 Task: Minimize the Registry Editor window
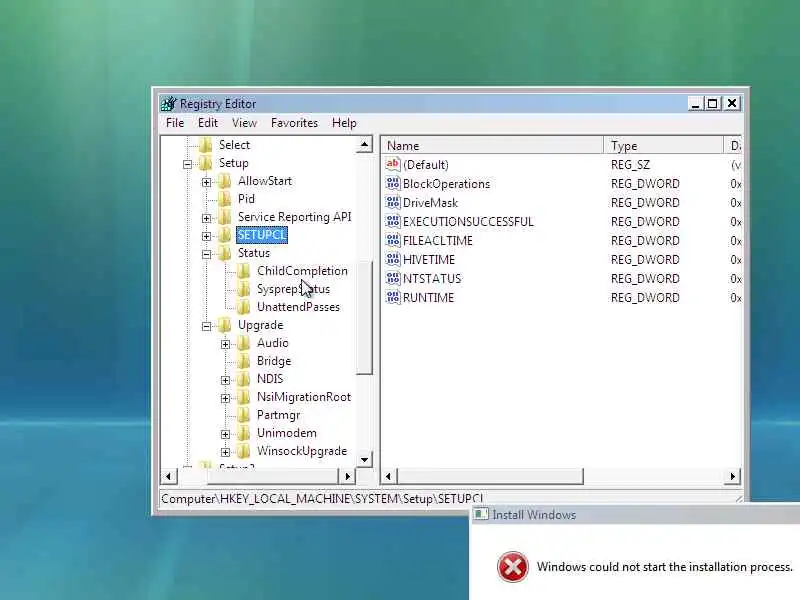coord(695,104)
